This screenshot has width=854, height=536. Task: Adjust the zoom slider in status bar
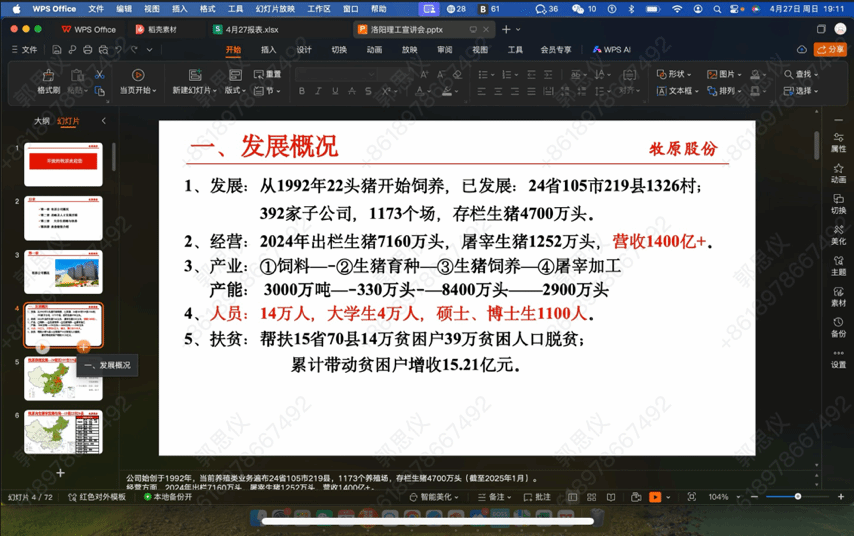pyautogui.click(x=797, y=497)
